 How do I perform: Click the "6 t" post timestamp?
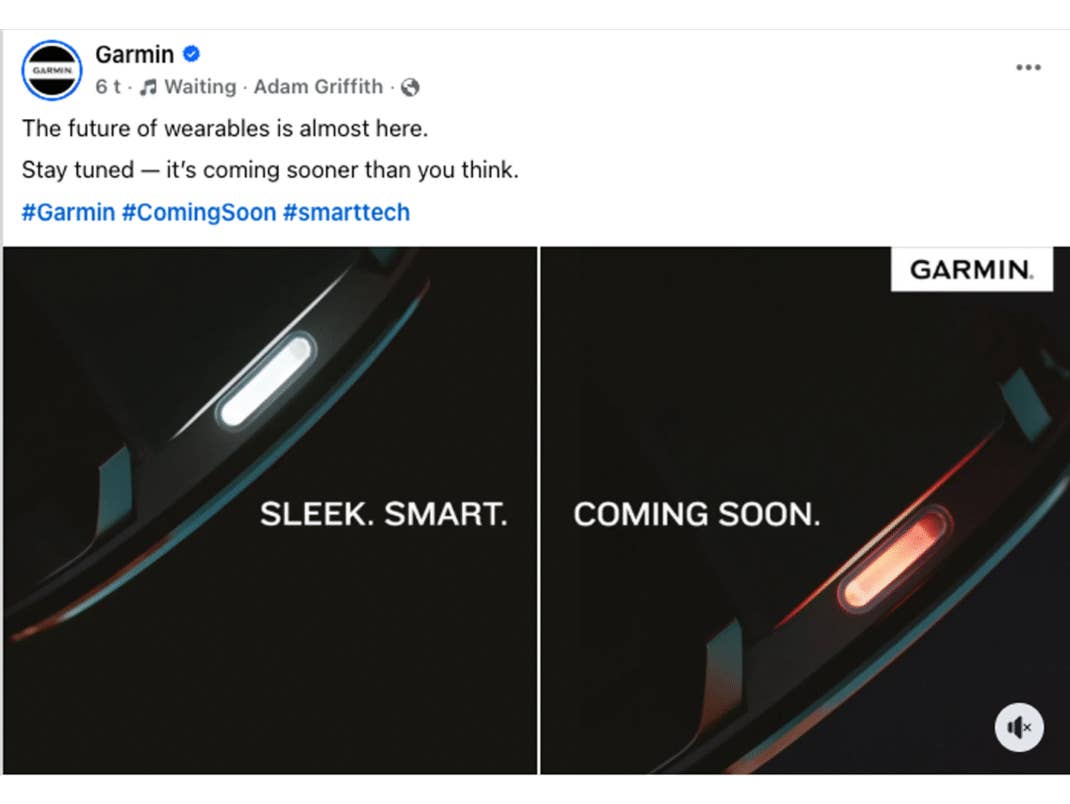107,87
